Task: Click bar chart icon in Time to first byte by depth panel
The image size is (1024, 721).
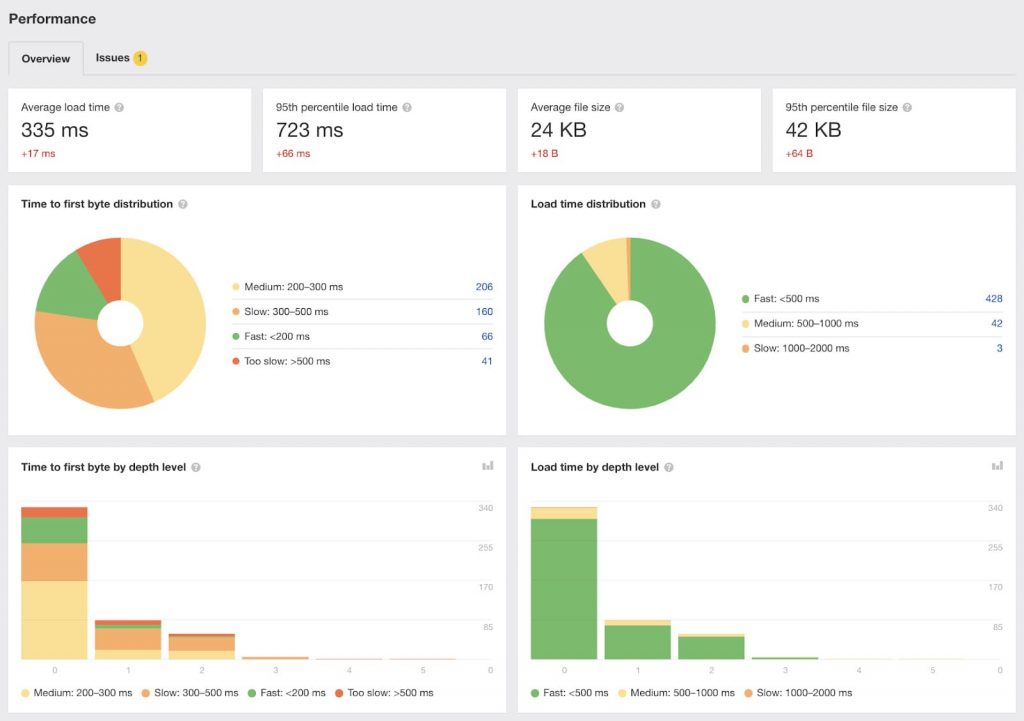Action: (x=488, y=466)
